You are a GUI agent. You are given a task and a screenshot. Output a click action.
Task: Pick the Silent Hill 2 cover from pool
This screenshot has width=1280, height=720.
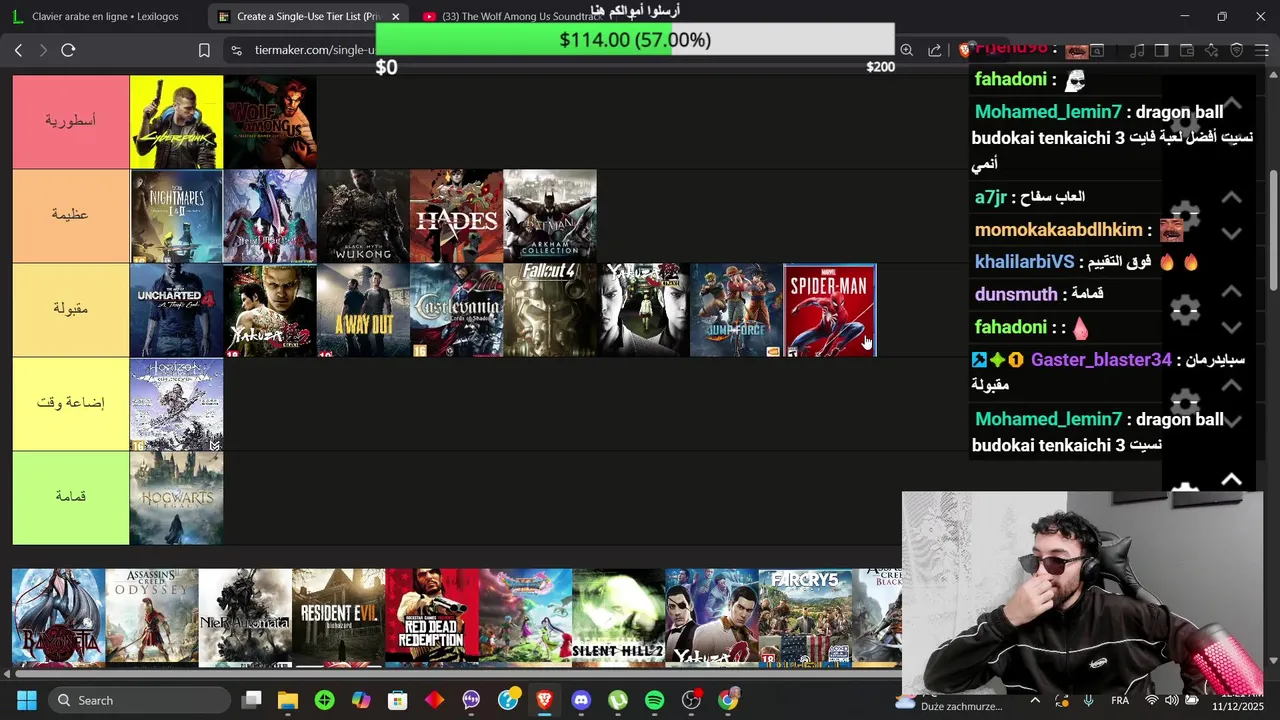(x=618, y=618)
